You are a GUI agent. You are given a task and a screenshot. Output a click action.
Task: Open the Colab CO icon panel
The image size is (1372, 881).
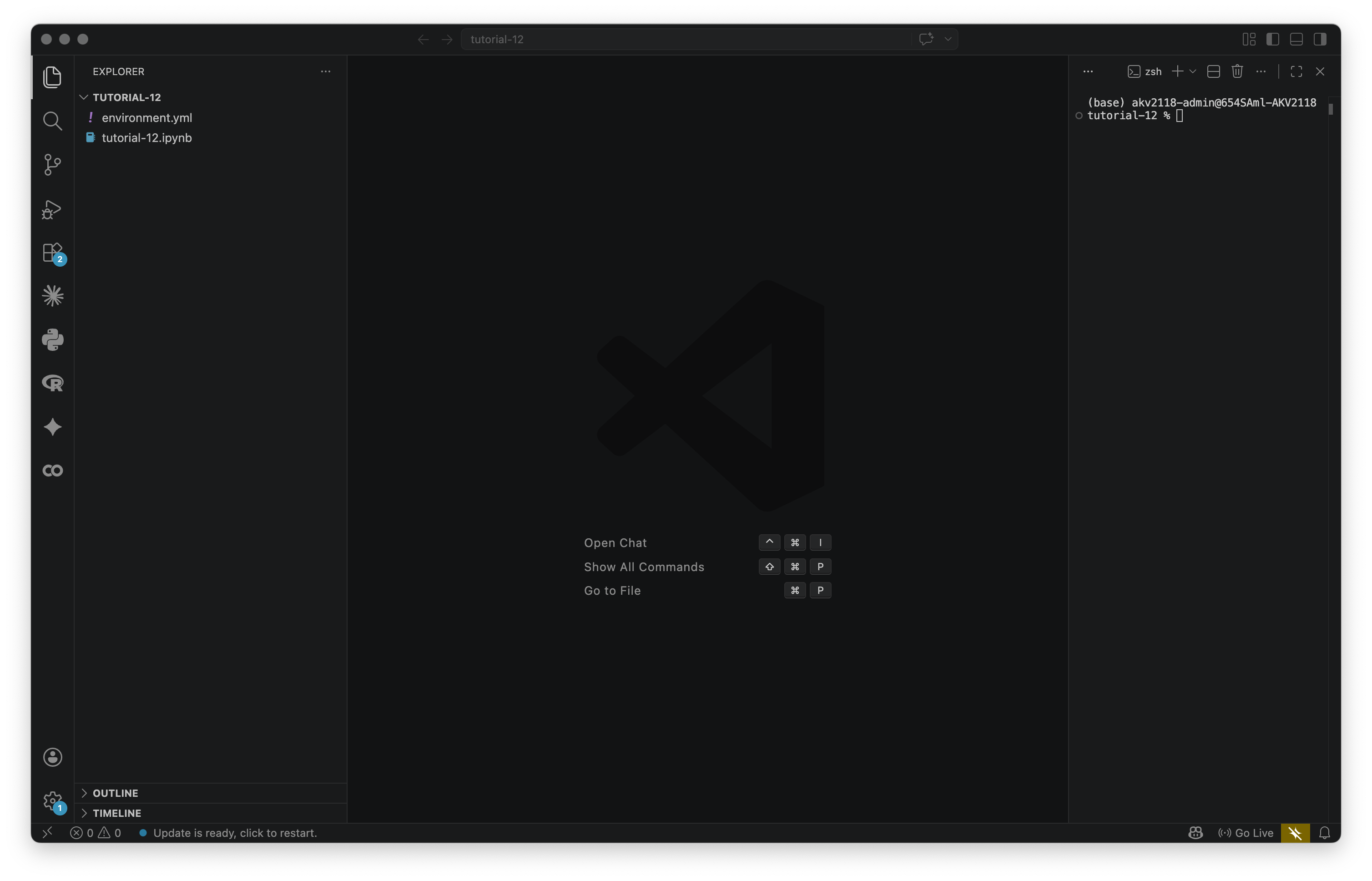53,470
